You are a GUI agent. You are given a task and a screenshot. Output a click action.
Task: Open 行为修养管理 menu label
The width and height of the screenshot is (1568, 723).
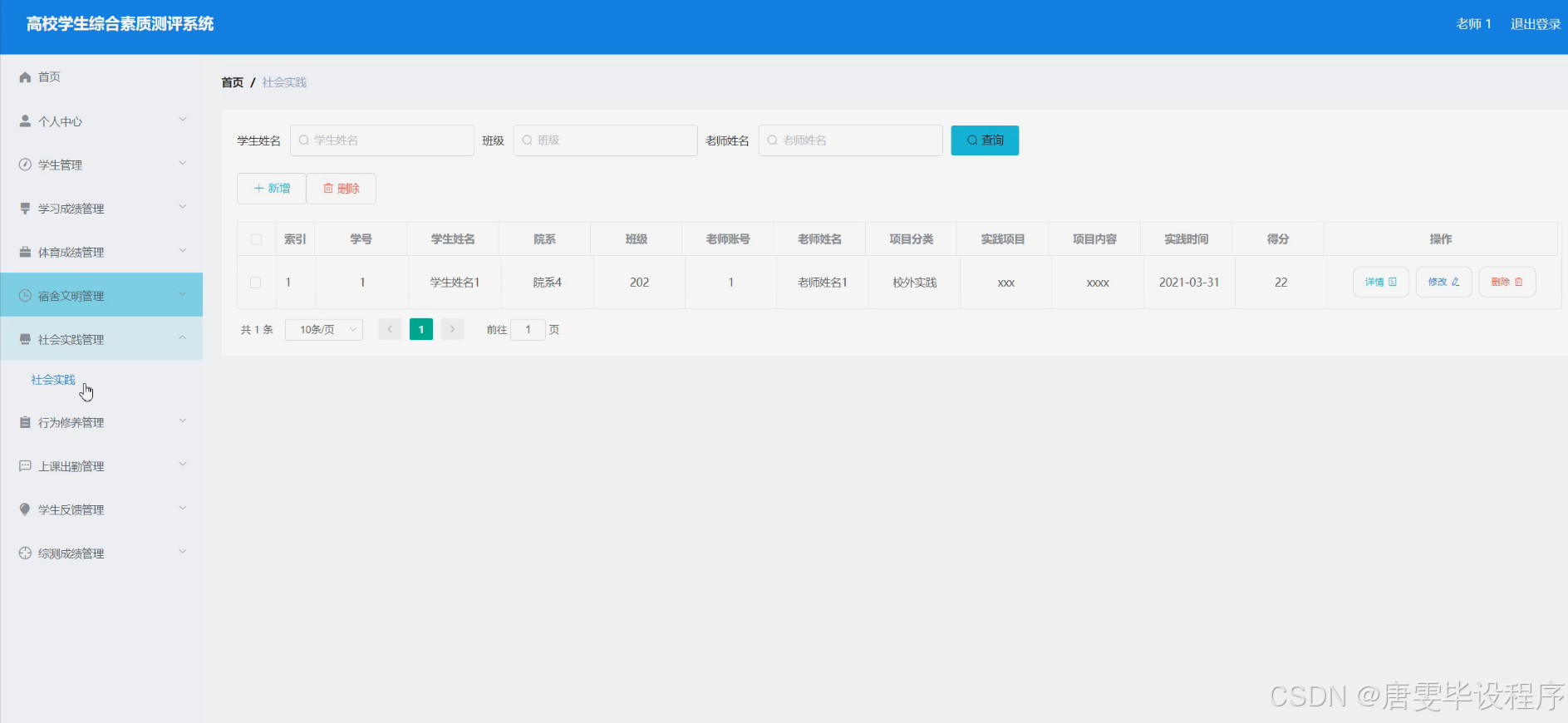[x=71, y=422]
